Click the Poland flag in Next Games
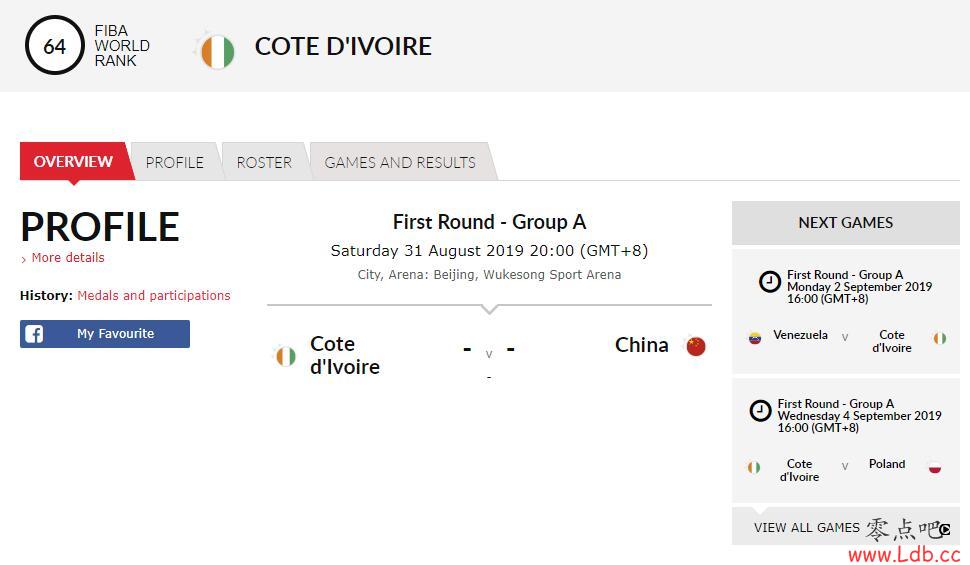970x565 pixels. (x=935, y=467)
